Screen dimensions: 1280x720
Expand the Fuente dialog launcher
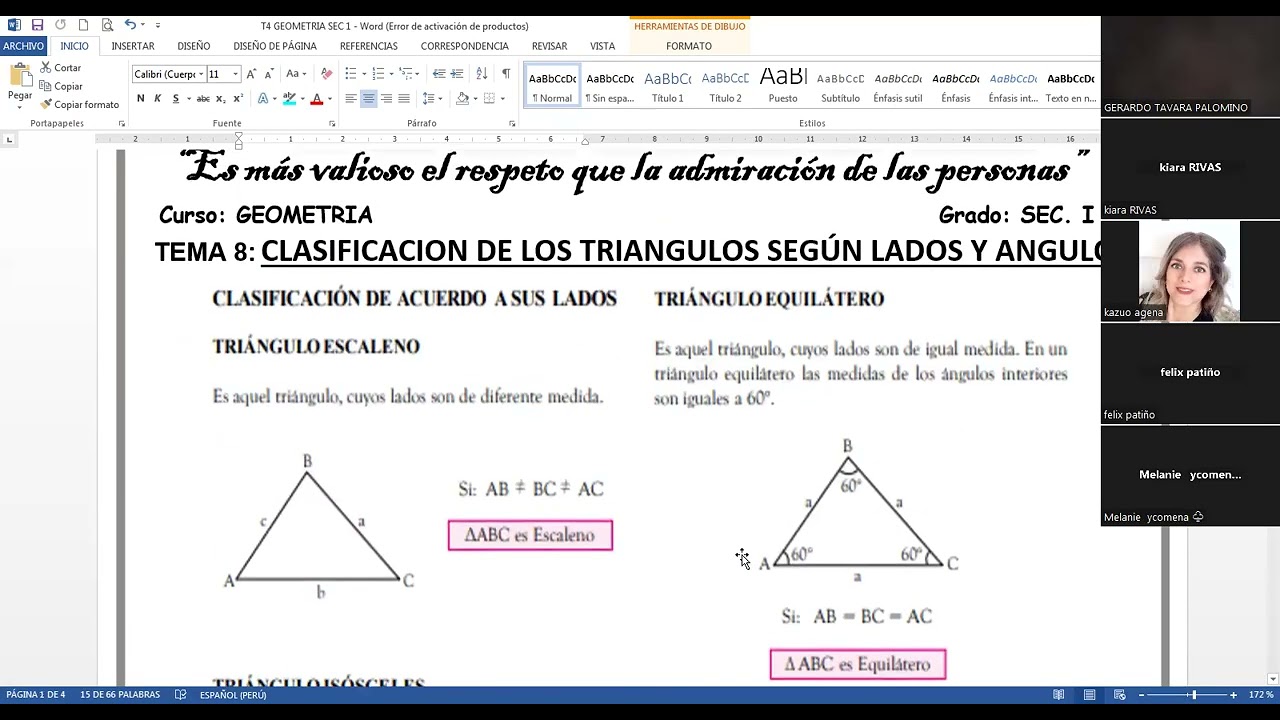[x=332, y=123]
